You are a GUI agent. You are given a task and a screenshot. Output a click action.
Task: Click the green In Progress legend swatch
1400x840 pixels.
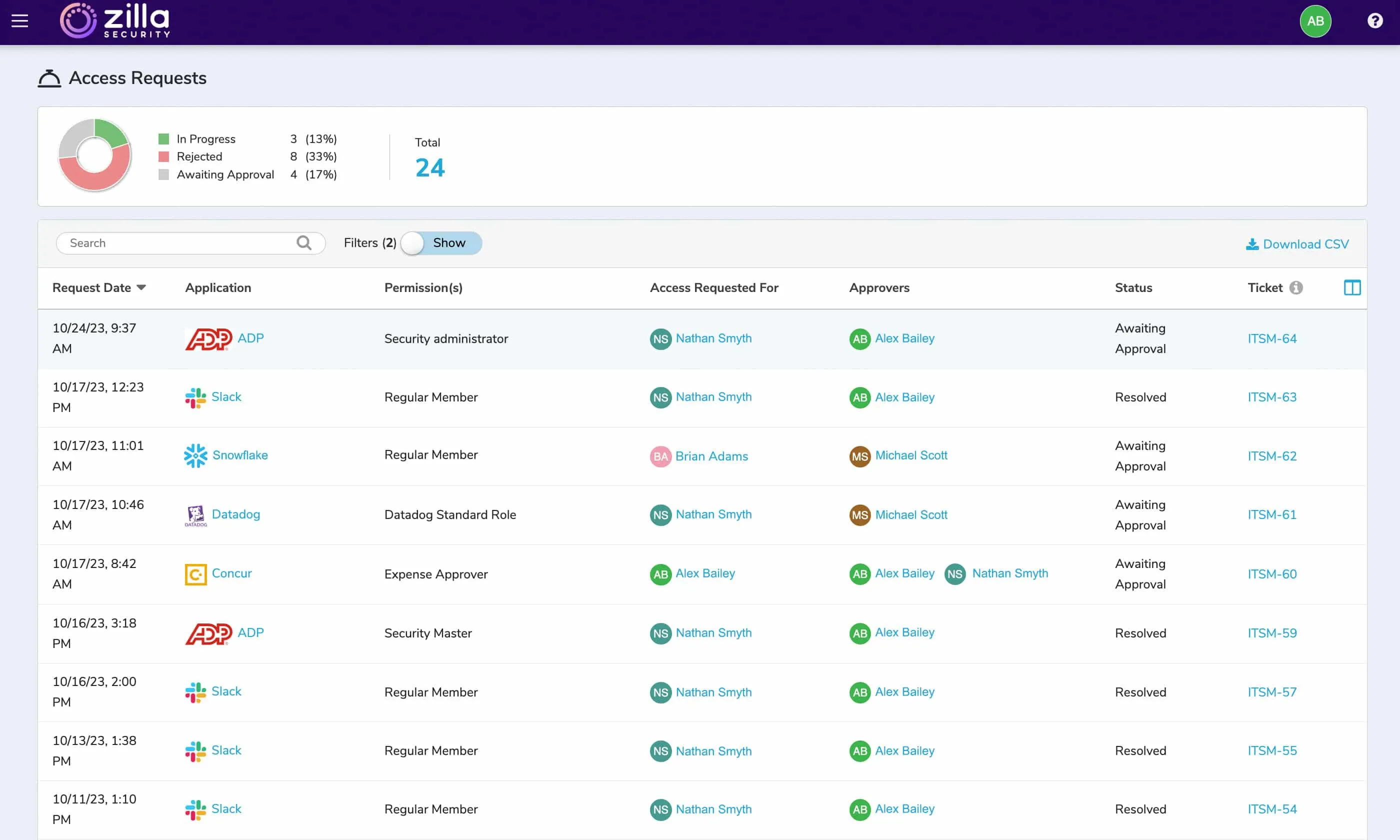[x=163, y=138]
